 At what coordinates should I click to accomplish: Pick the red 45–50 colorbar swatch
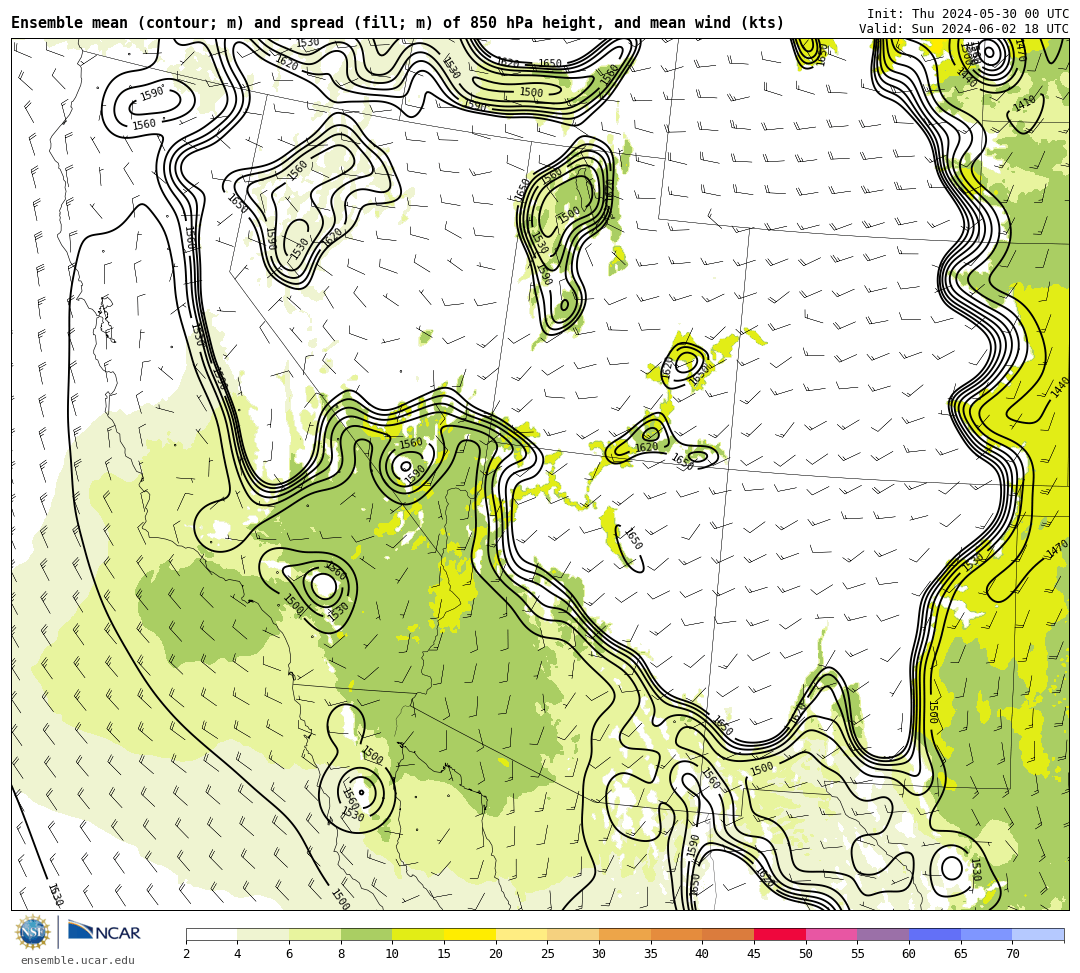click(x=780, y=934)
